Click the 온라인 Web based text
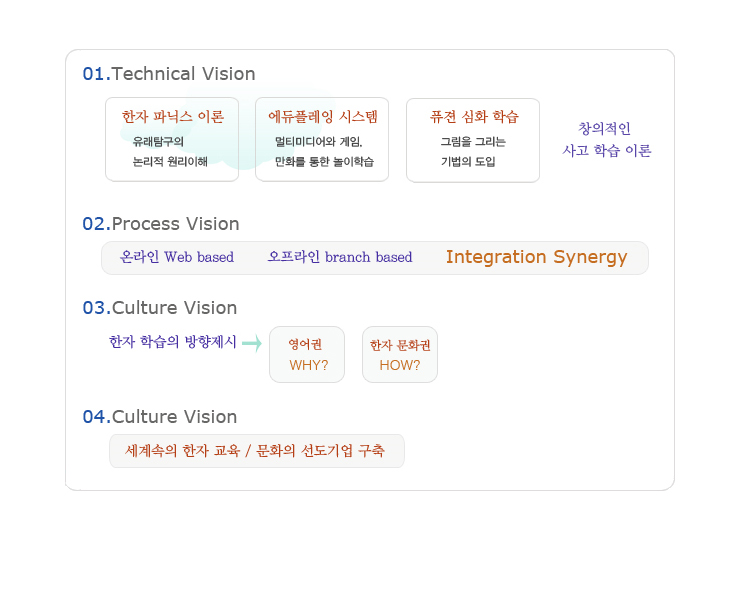Image resolution: width=740 pixels, height=600 pixels. (177, 258)
